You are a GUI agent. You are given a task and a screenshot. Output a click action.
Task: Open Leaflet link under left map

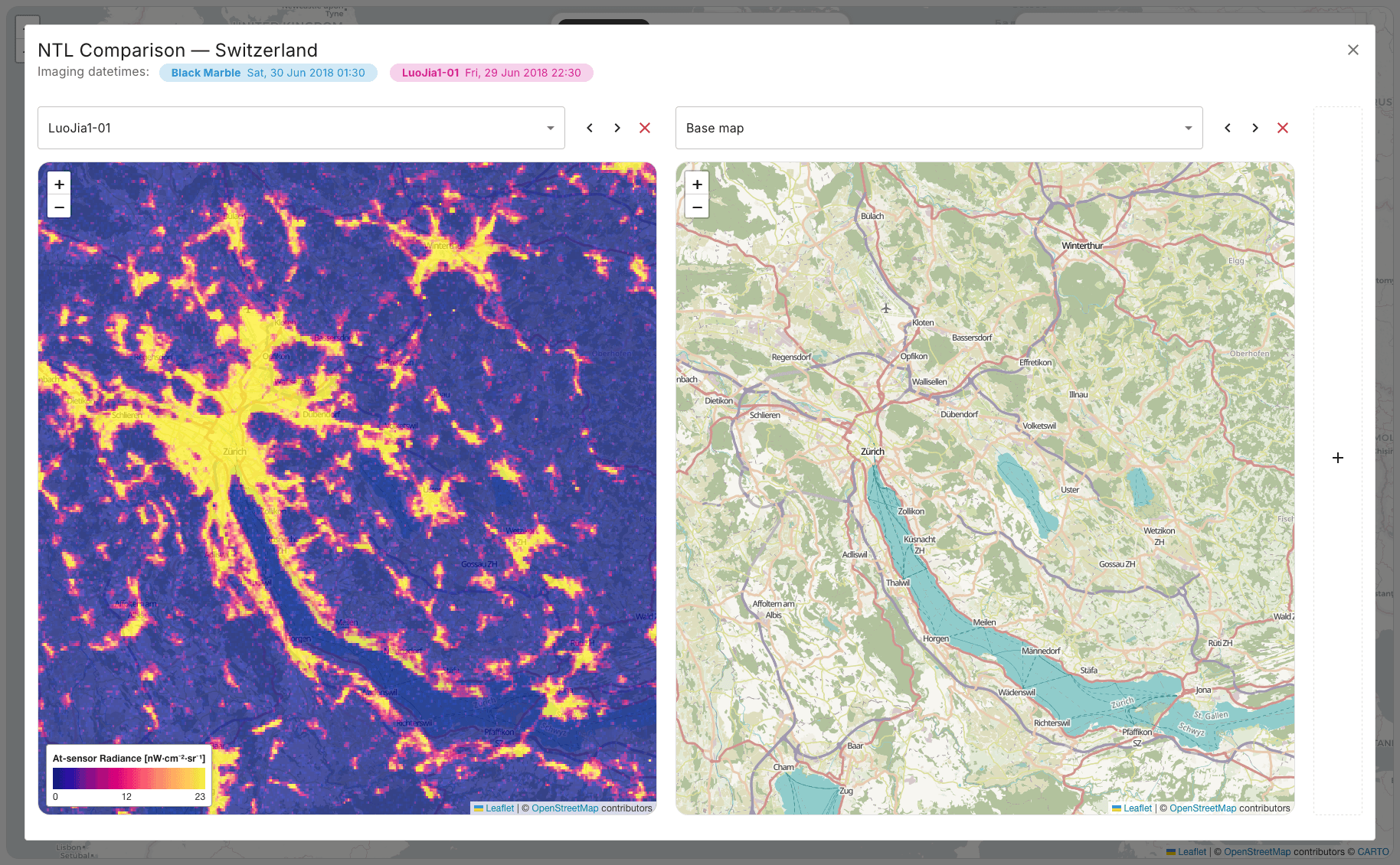click(499, 808)
